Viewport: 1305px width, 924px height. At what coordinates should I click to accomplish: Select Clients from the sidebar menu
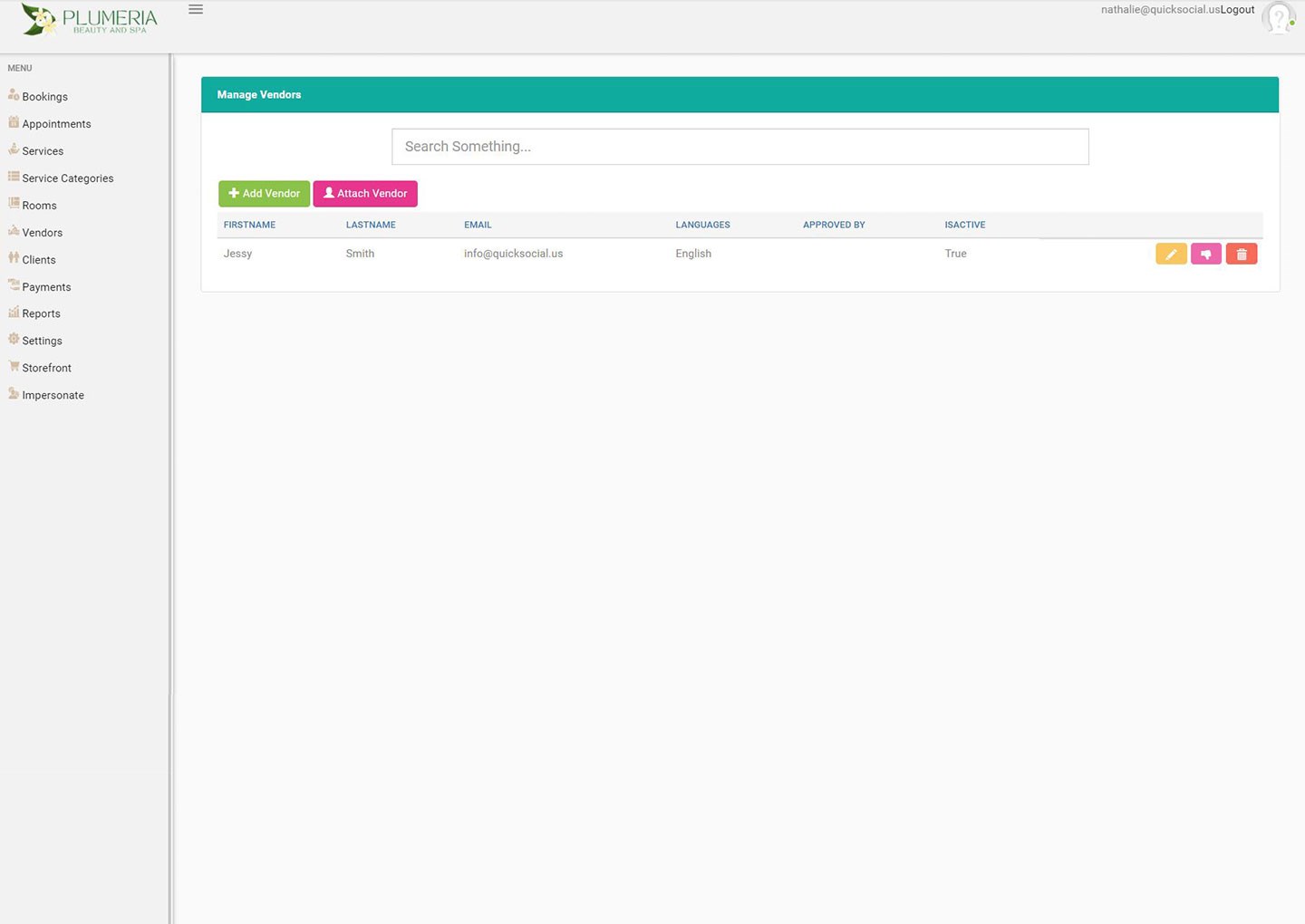coord(38,260)
